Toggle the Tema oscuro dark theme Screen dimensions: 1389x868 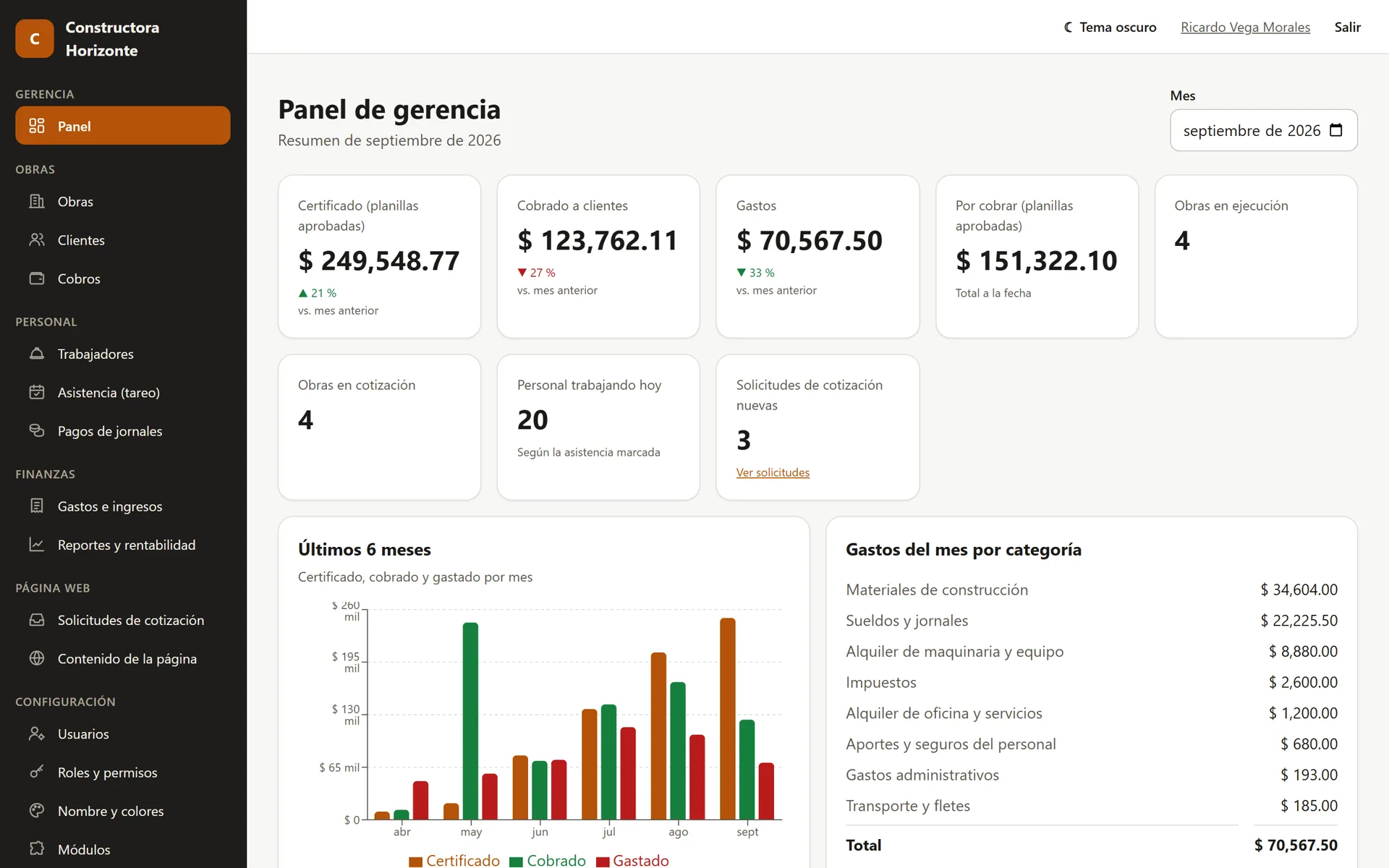pos(1110,27)
